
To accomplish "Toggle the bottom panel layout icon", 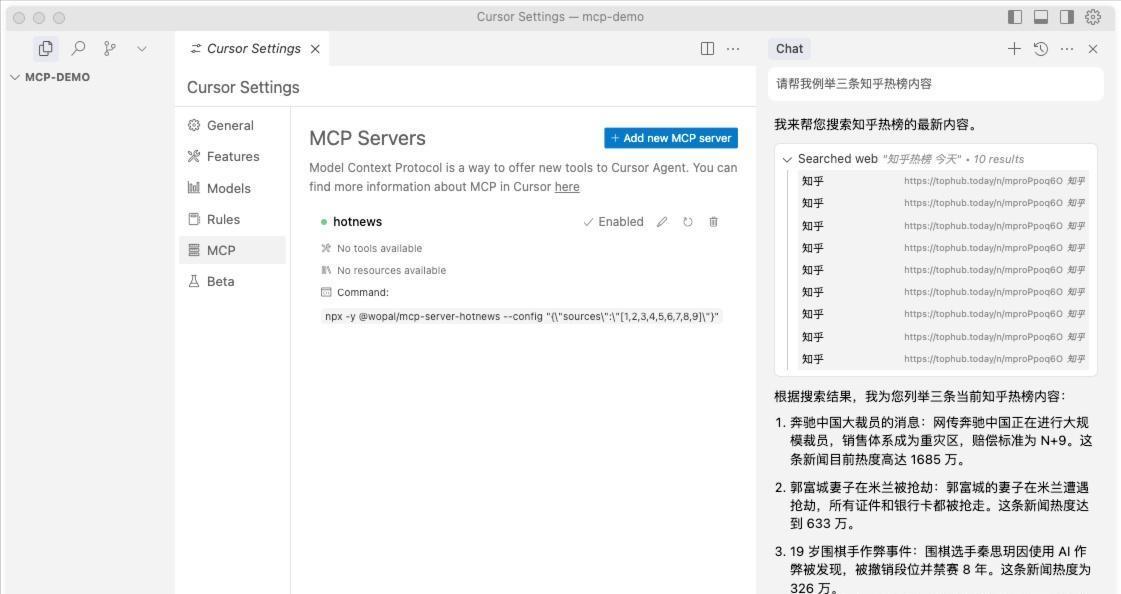I will [1041, 17].
